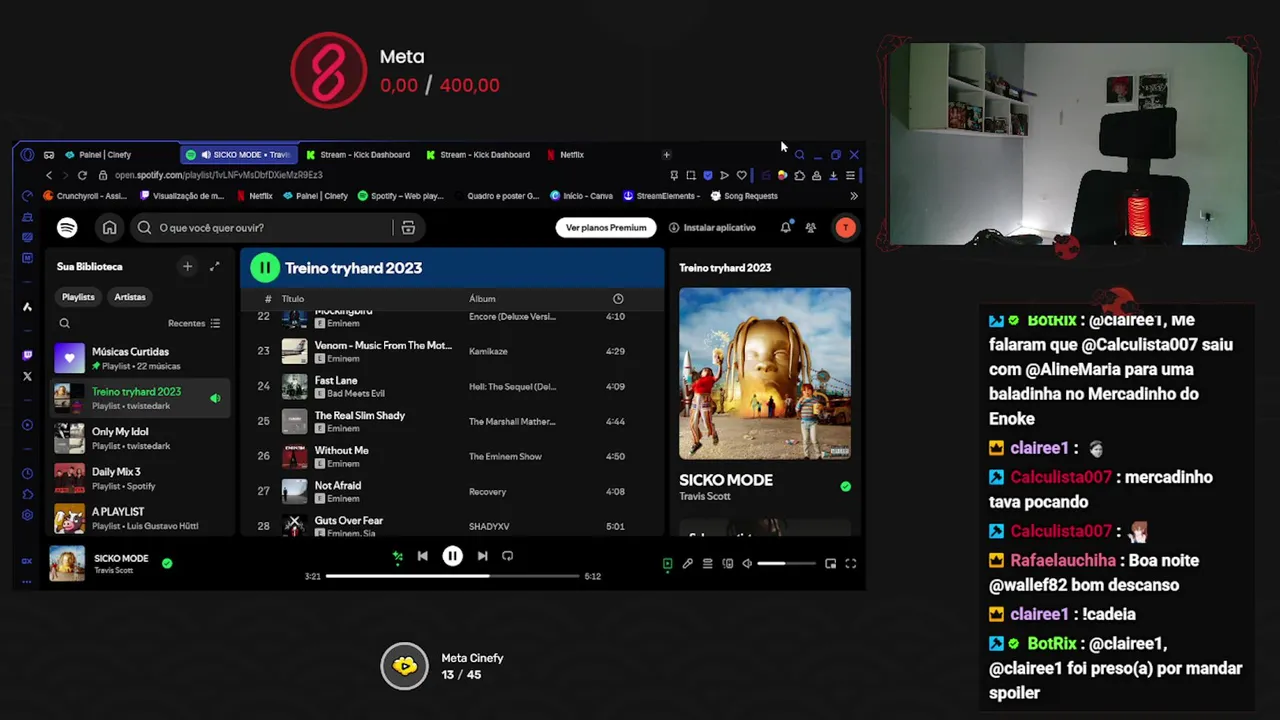
Task: Select Only My Idol playlist
Action: point(140,438)
